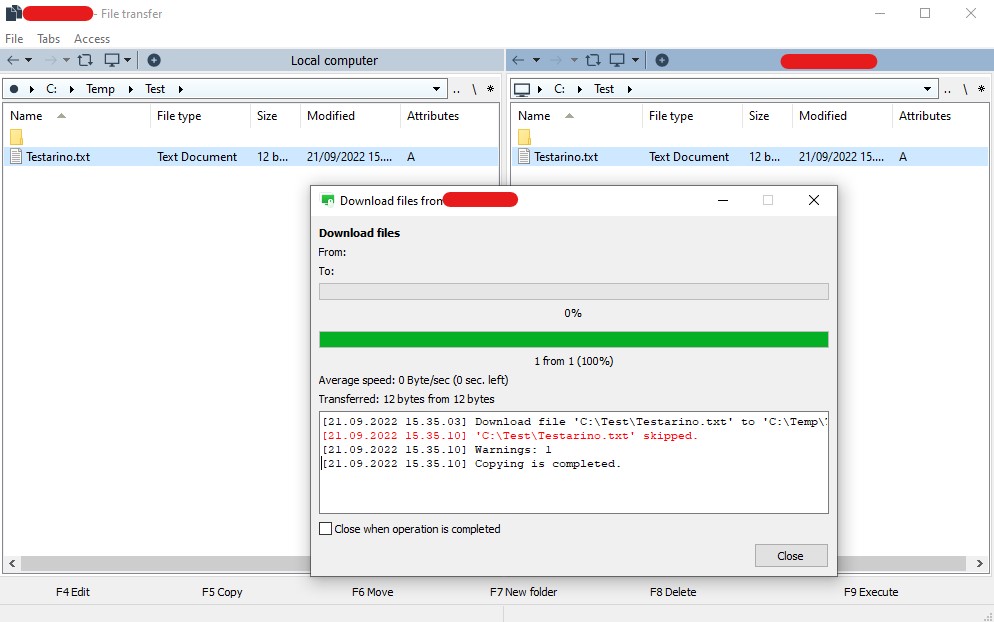Click F8 Delete in the bottom bar
This screenshot has width=994, height=622.
point(673,592)
